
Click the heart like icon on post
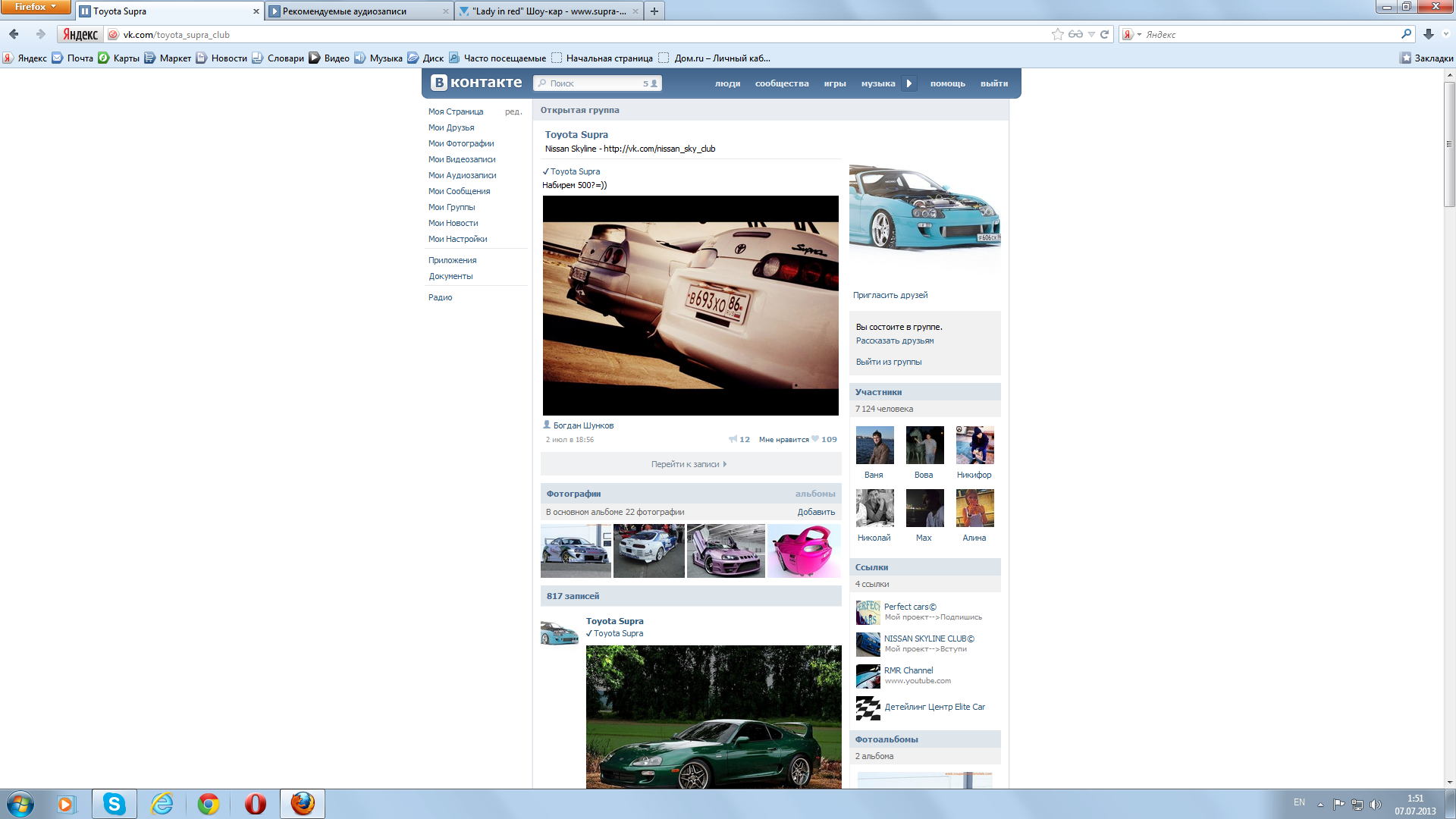[815, 439]
